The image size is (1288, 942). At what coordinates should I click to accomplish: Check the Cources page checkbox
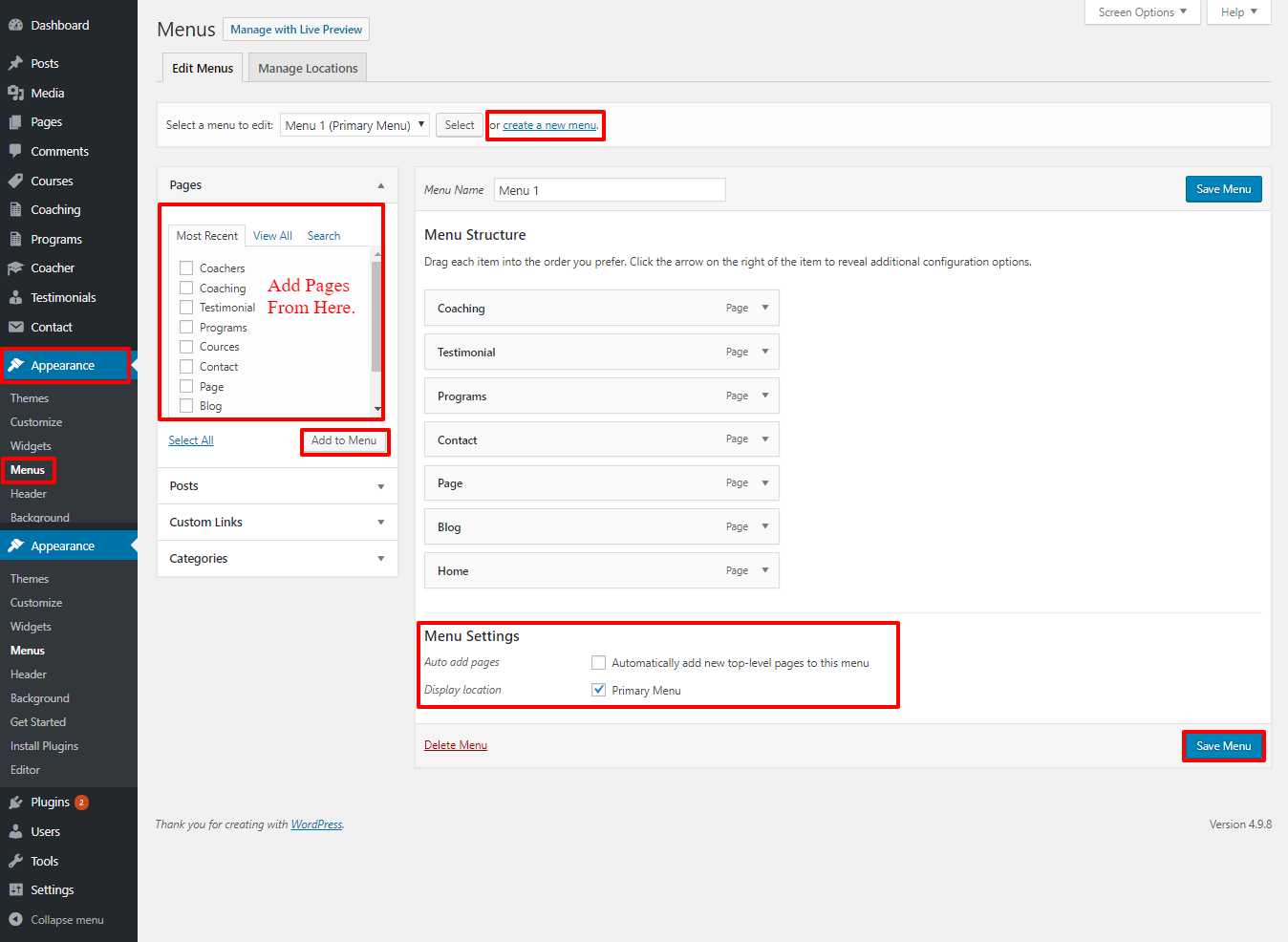(x=186, y=347)
